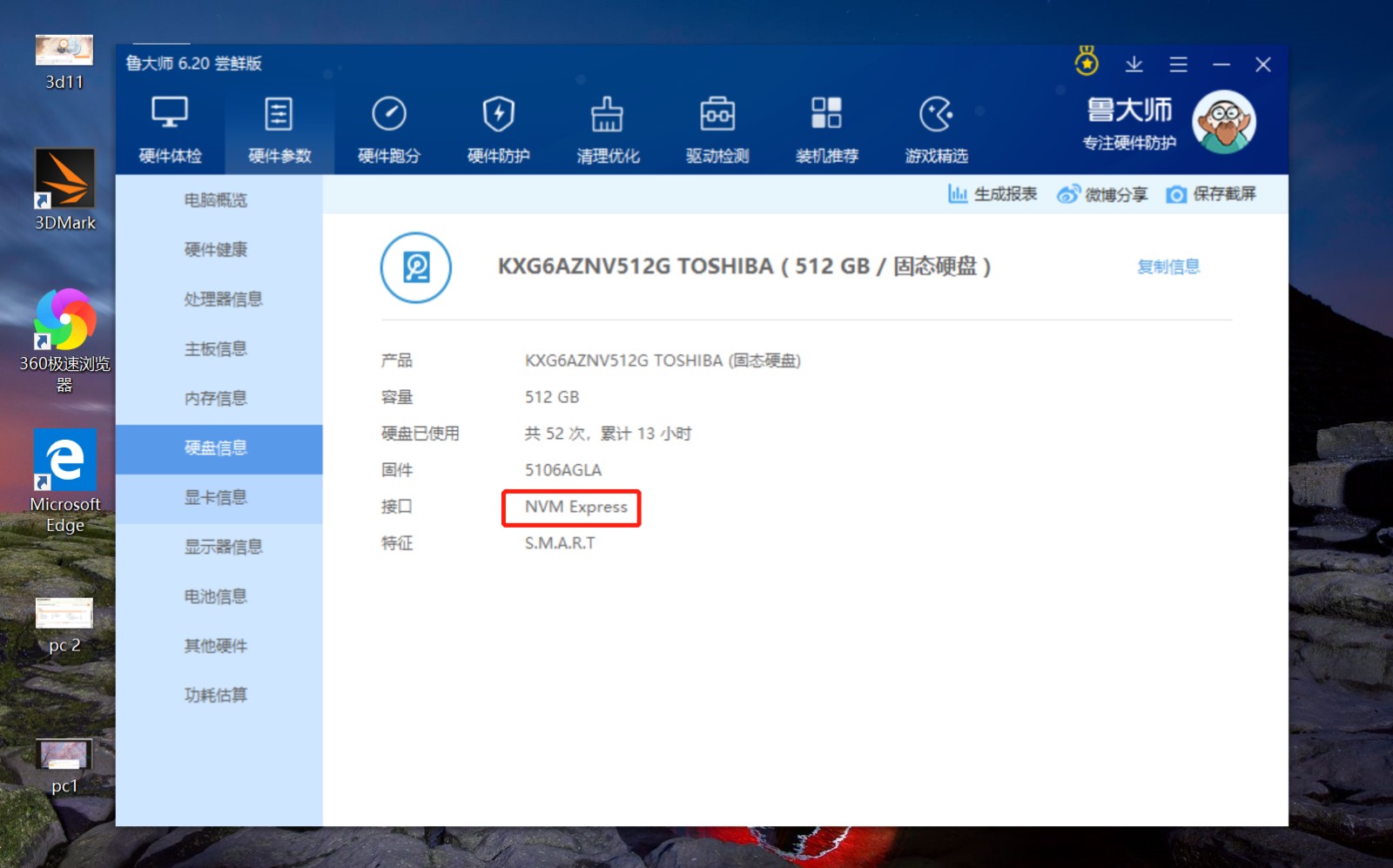Open 装机推荐 software recommendations section
This screenshot has height=868, width=1393.
pos(827,129)
